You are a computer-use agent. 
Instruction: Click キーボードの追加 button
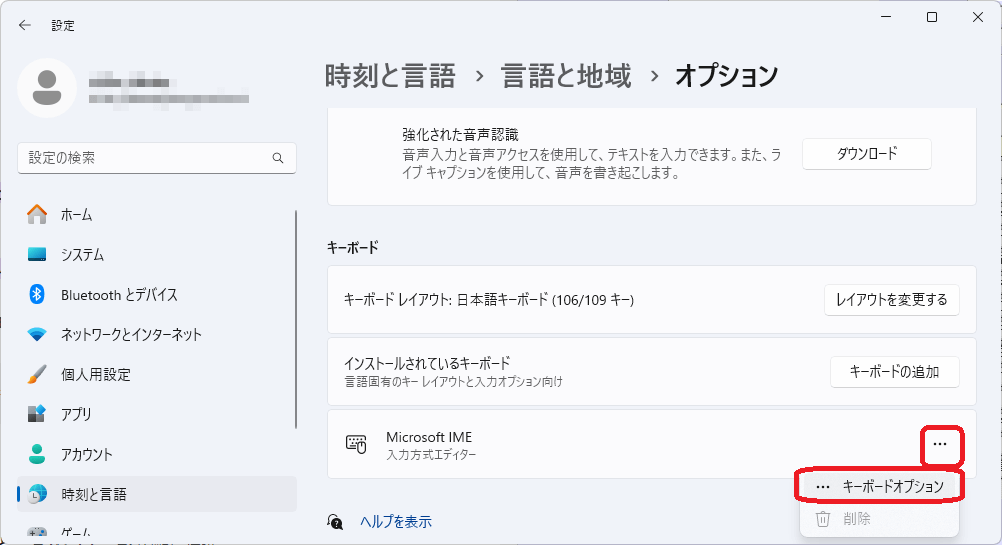click(x=894, y=371)
